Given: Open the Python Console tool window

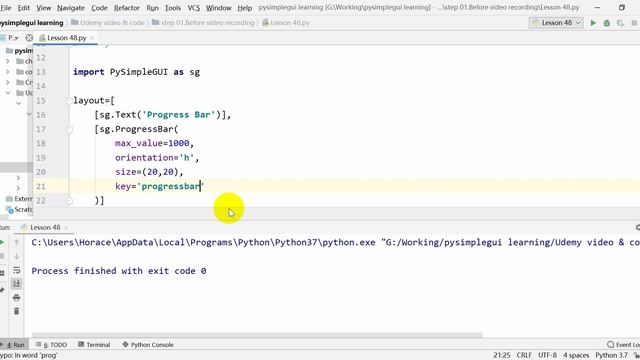Looking at the screenshot, I should pos(148,345).
